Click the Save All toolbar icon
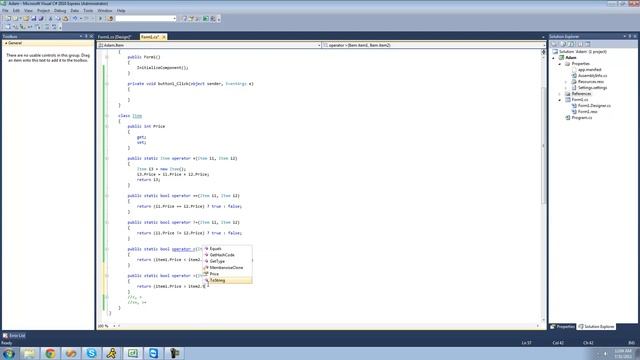The image size is (640, 360). pyautogui.click(x=41, y=18)
